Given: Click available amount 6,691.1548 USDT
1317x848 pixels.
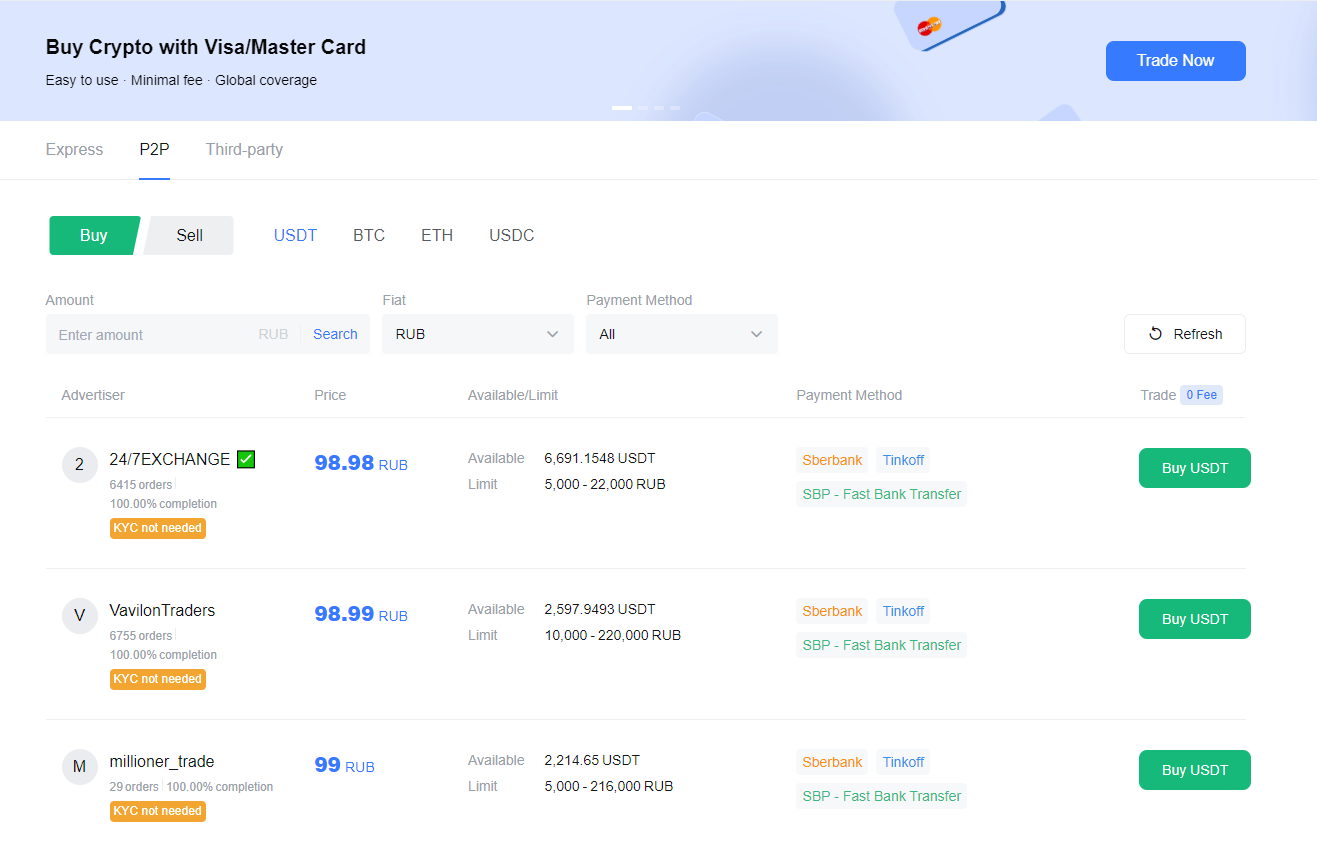Looking at the screenshot, I should click(x=600, y=458).
